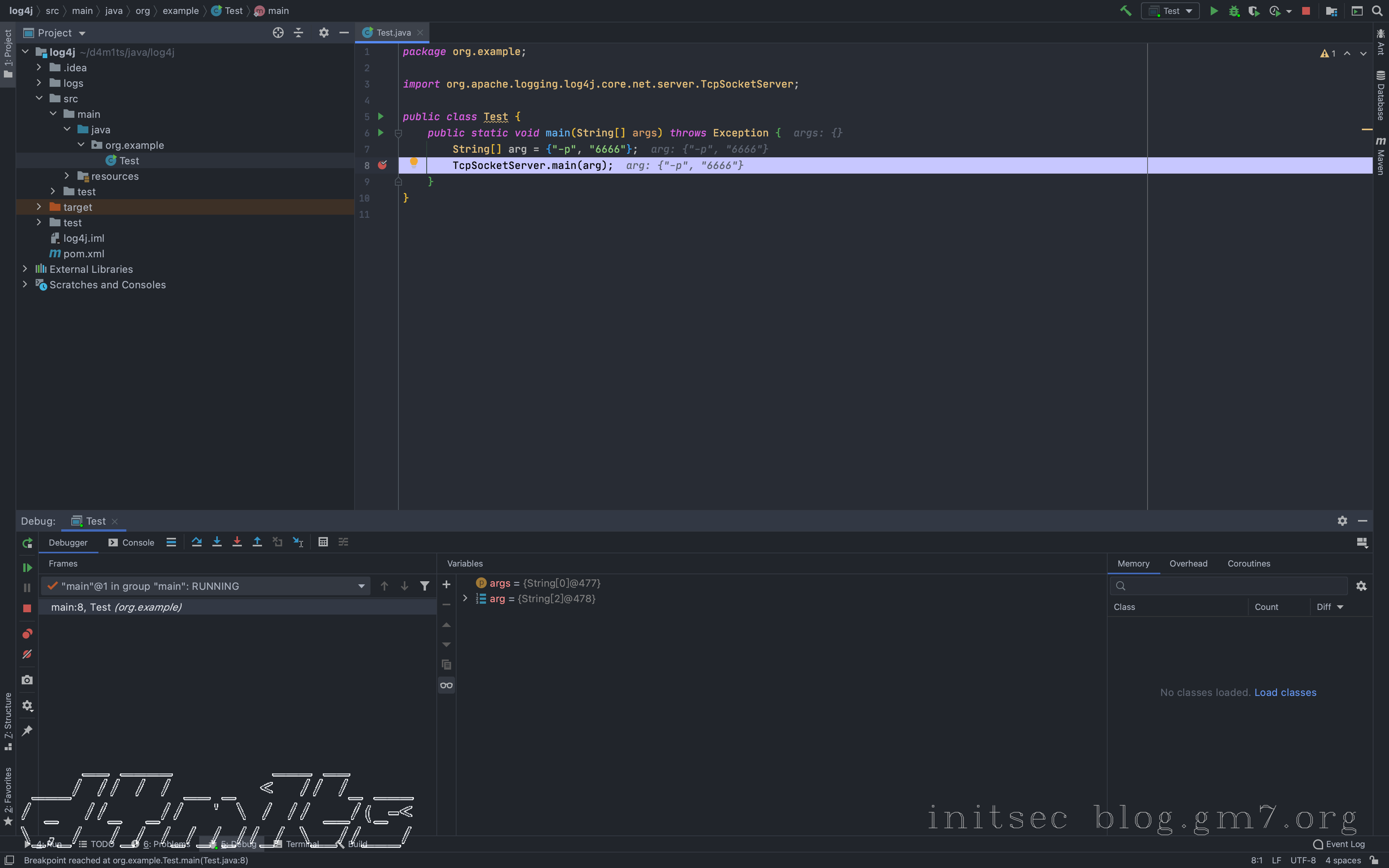The height and width of the screenshot is (868, 1389).
Task: Click the Step Out debugger icon
Action: 257,542
